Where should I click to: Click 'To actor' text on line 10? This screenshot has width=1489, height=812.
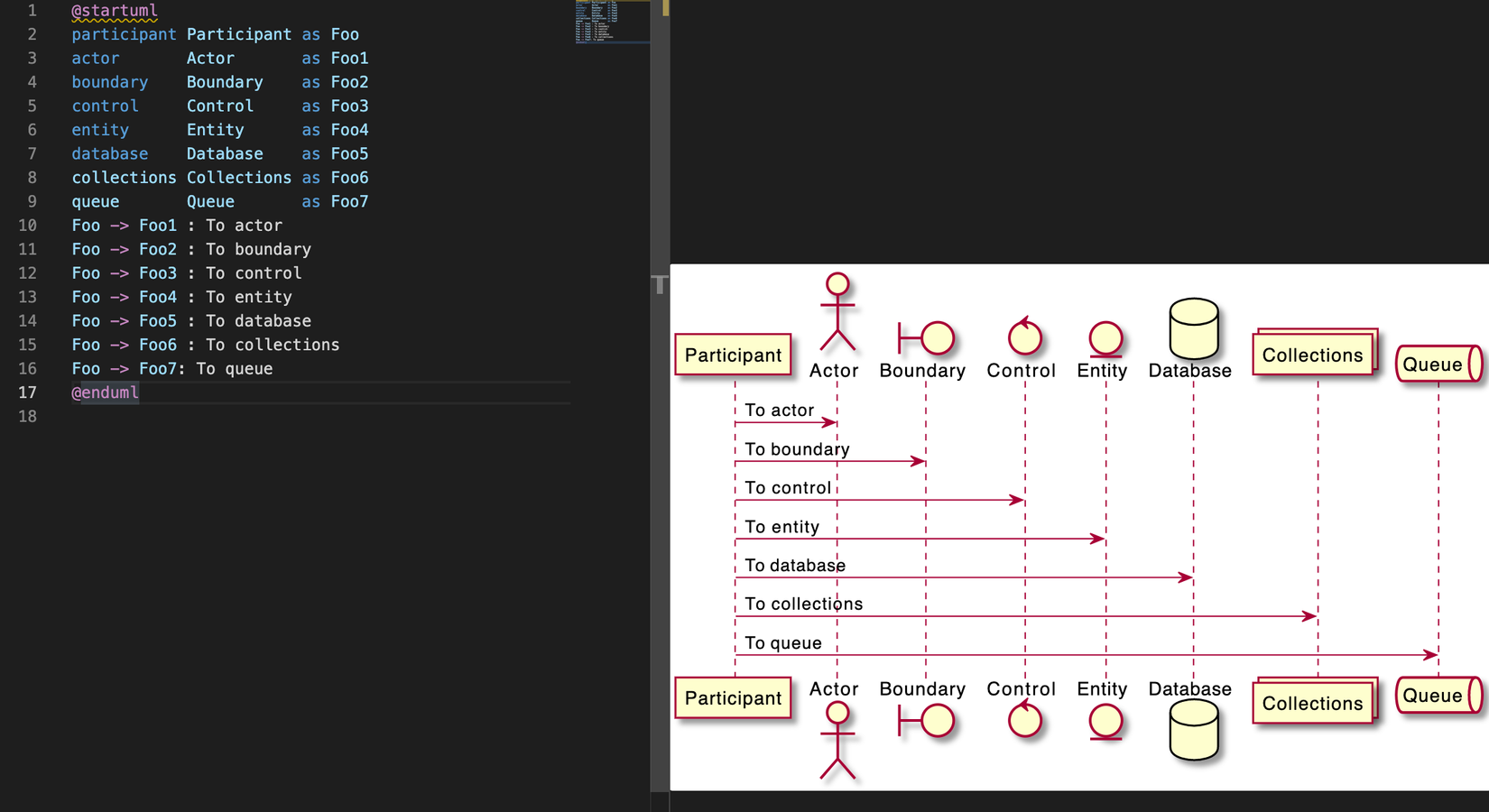[x=244, y=226]
